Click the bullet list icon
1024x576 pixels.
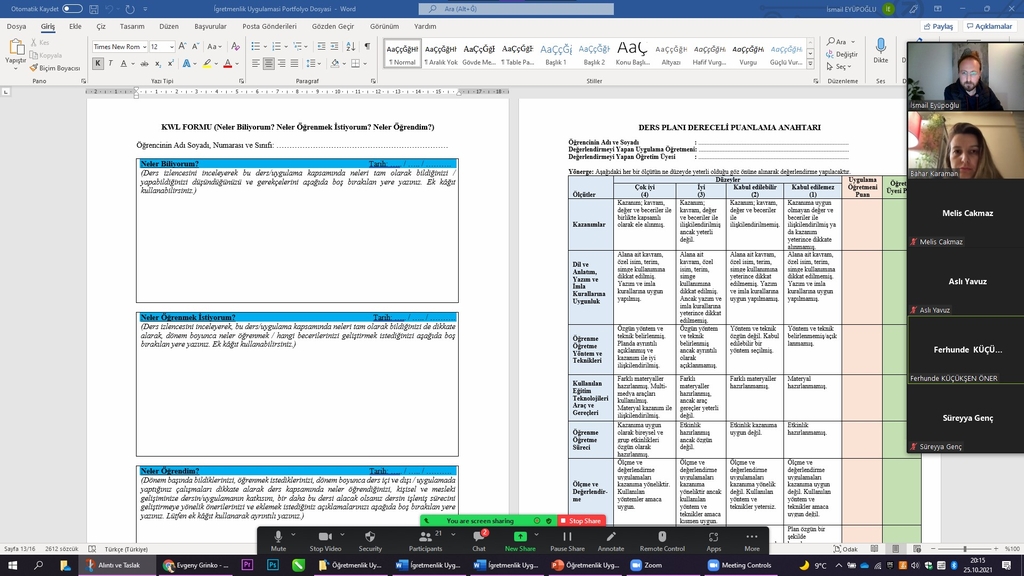point(255,46)
